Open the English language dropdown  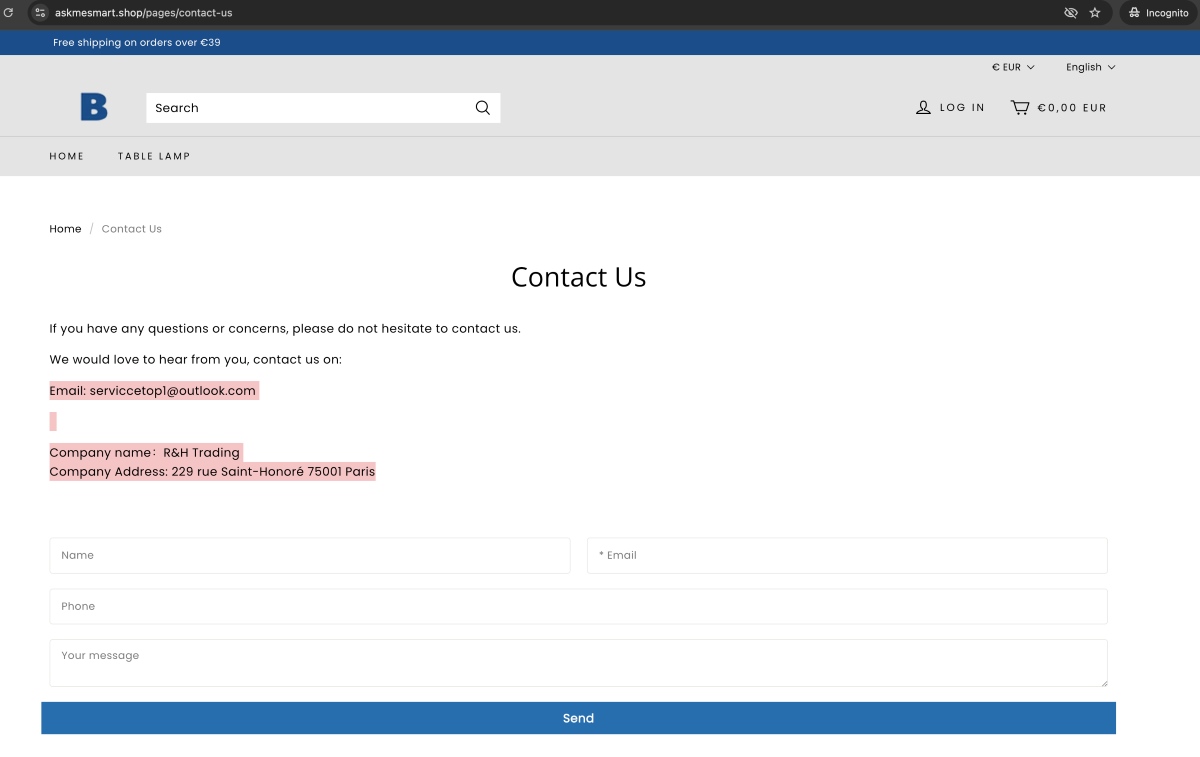click(x=1090, y=67)
